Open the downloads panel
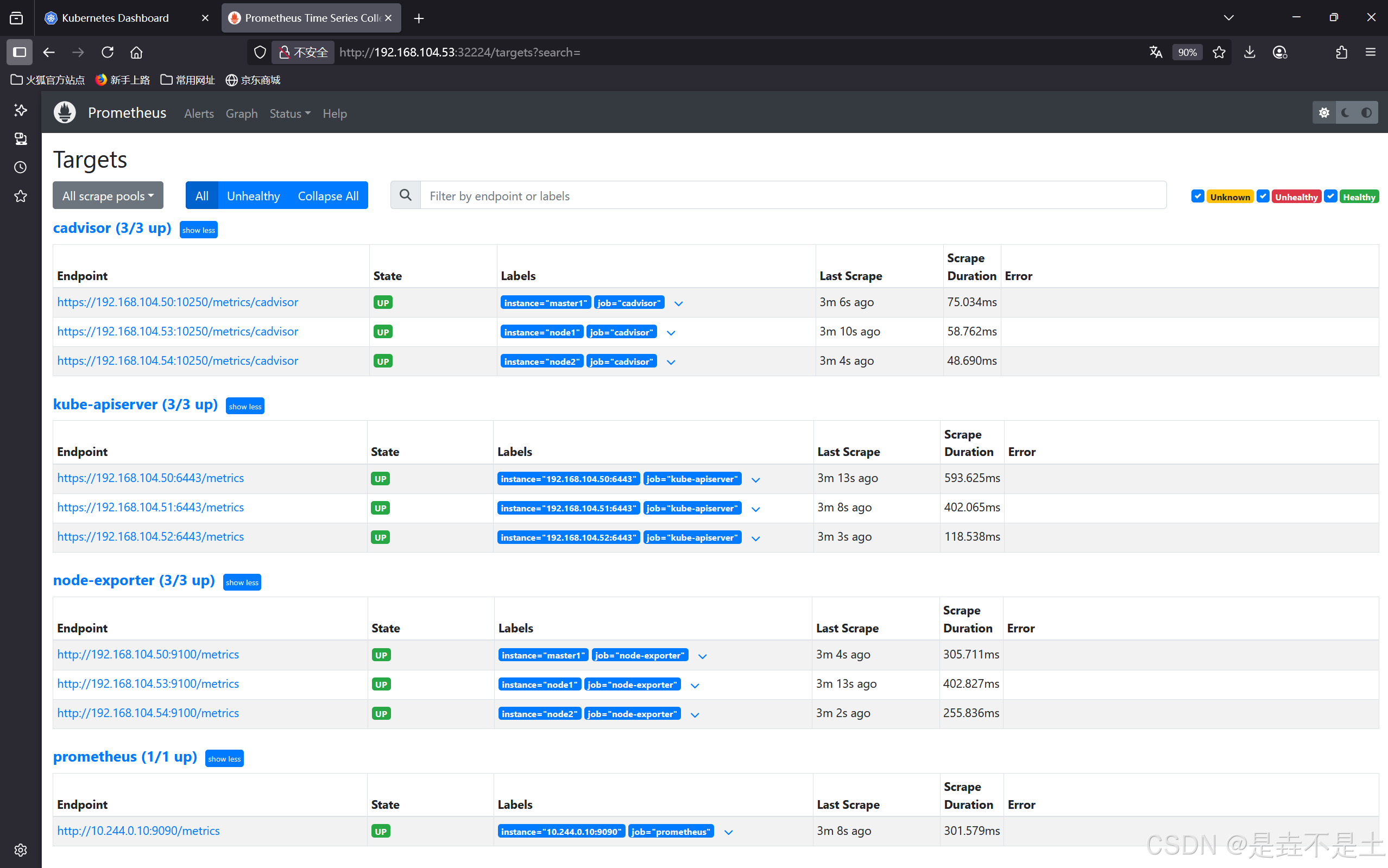This screenshot has height=868, width=1388. tap(1250, 52)
